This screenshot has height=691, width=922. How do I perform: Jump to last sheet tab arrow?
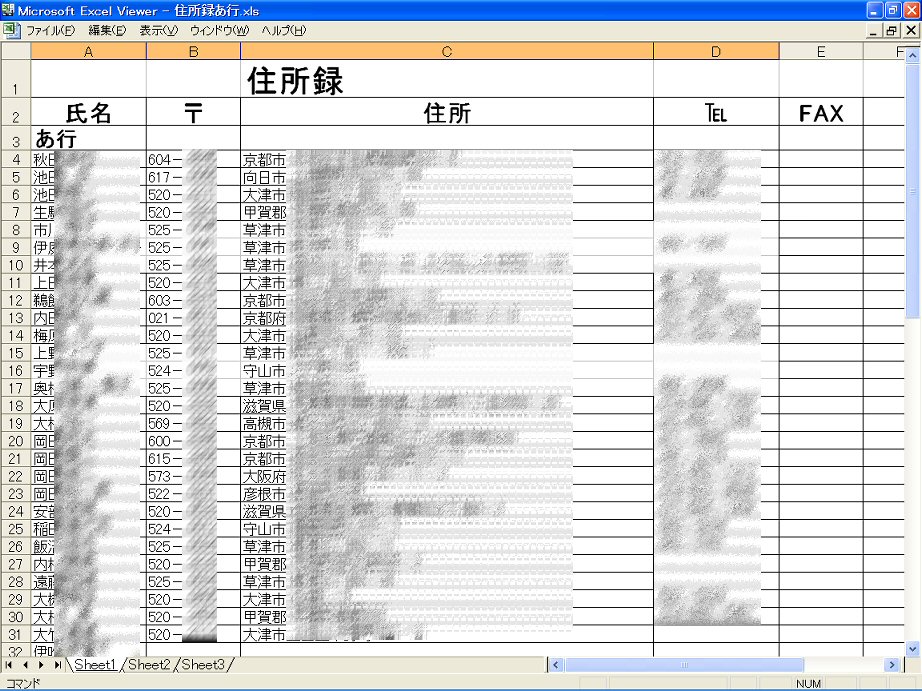click(58, 665)
